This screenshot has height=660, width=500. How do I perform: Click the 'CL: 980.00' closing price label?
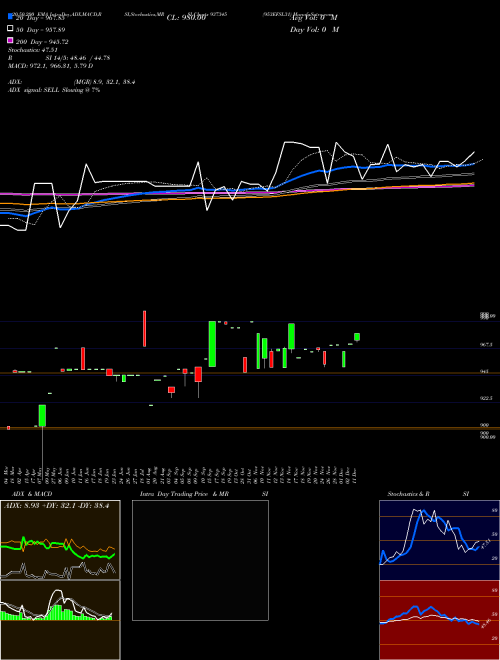point(186,18)
